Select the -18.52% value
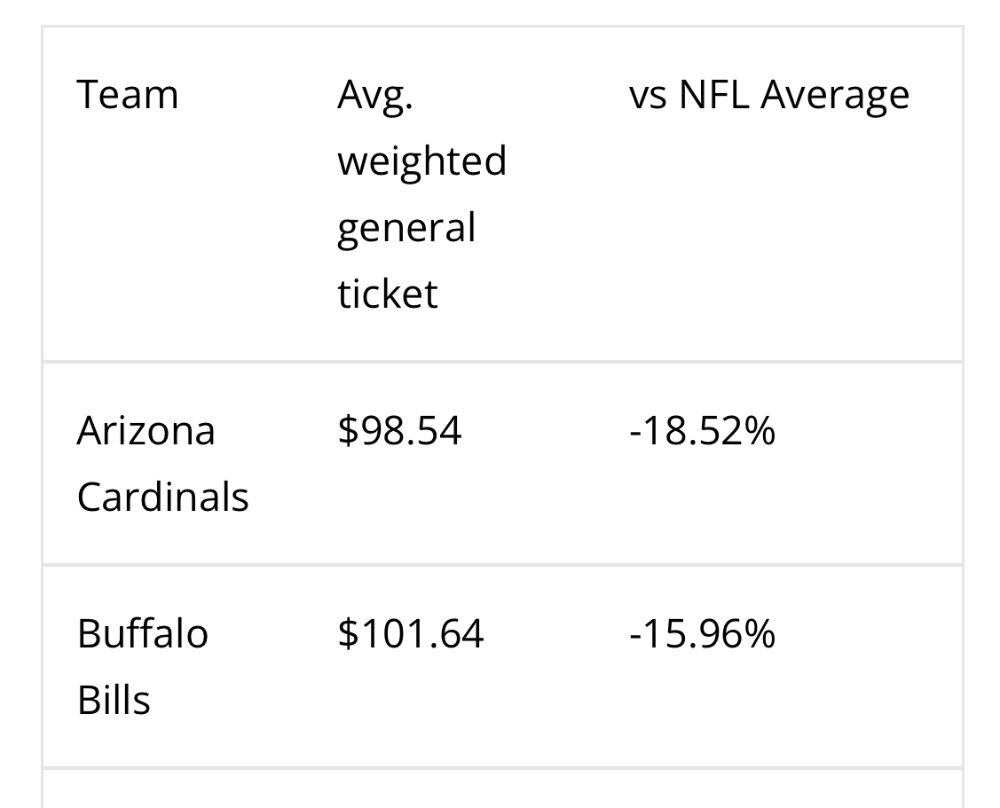 point(702,430)
